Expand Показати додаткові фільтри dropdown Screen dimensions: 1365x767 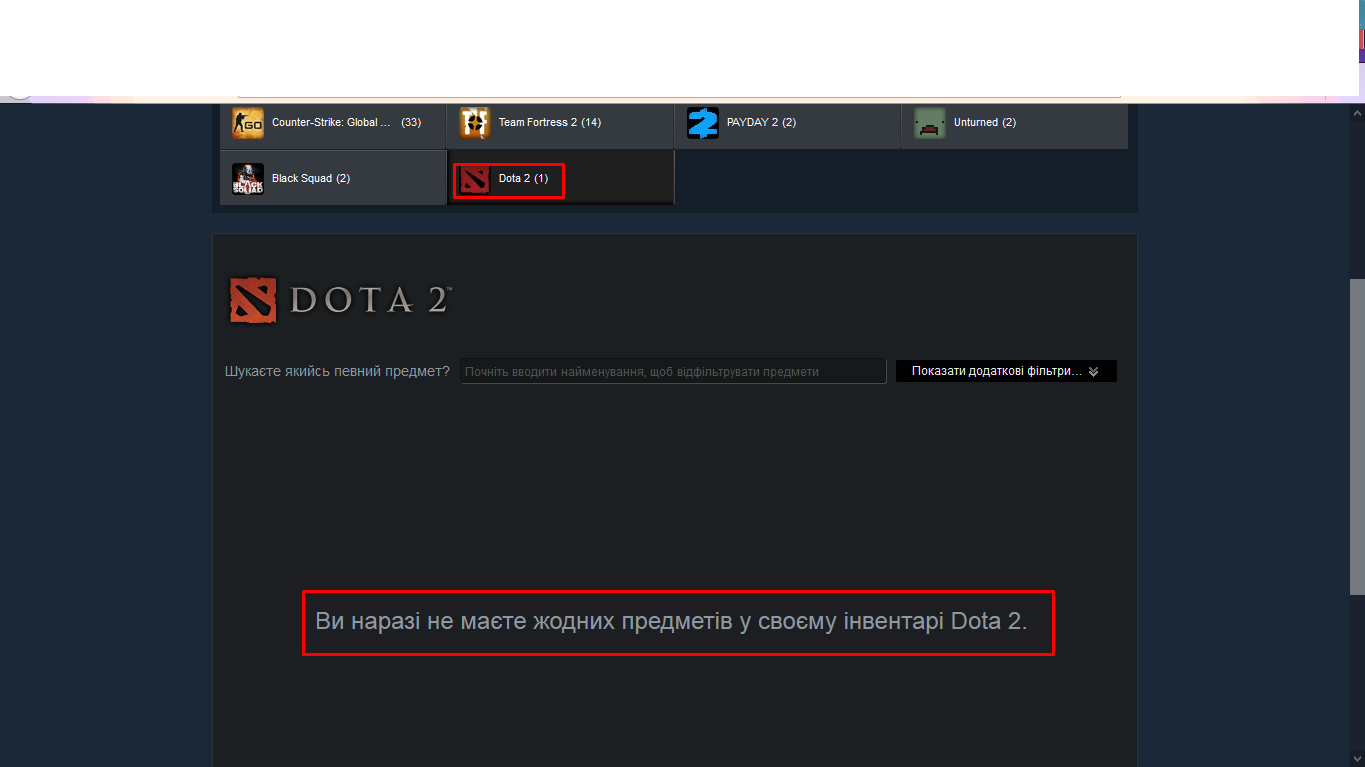click(1006, 371)
